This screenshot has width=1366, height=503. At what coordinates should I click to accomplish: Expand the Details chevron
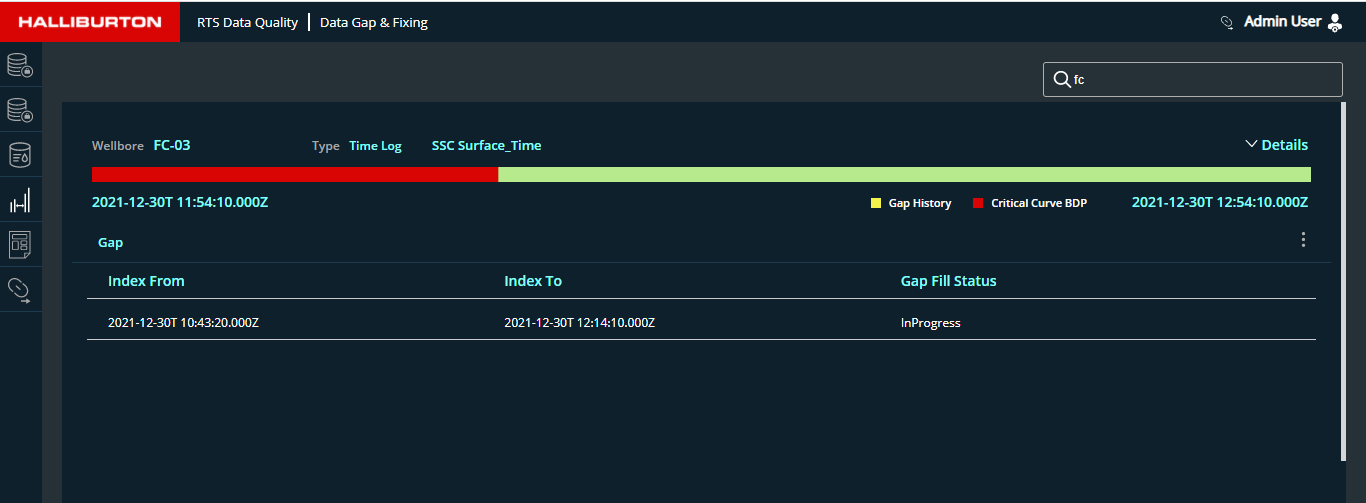1251,145
